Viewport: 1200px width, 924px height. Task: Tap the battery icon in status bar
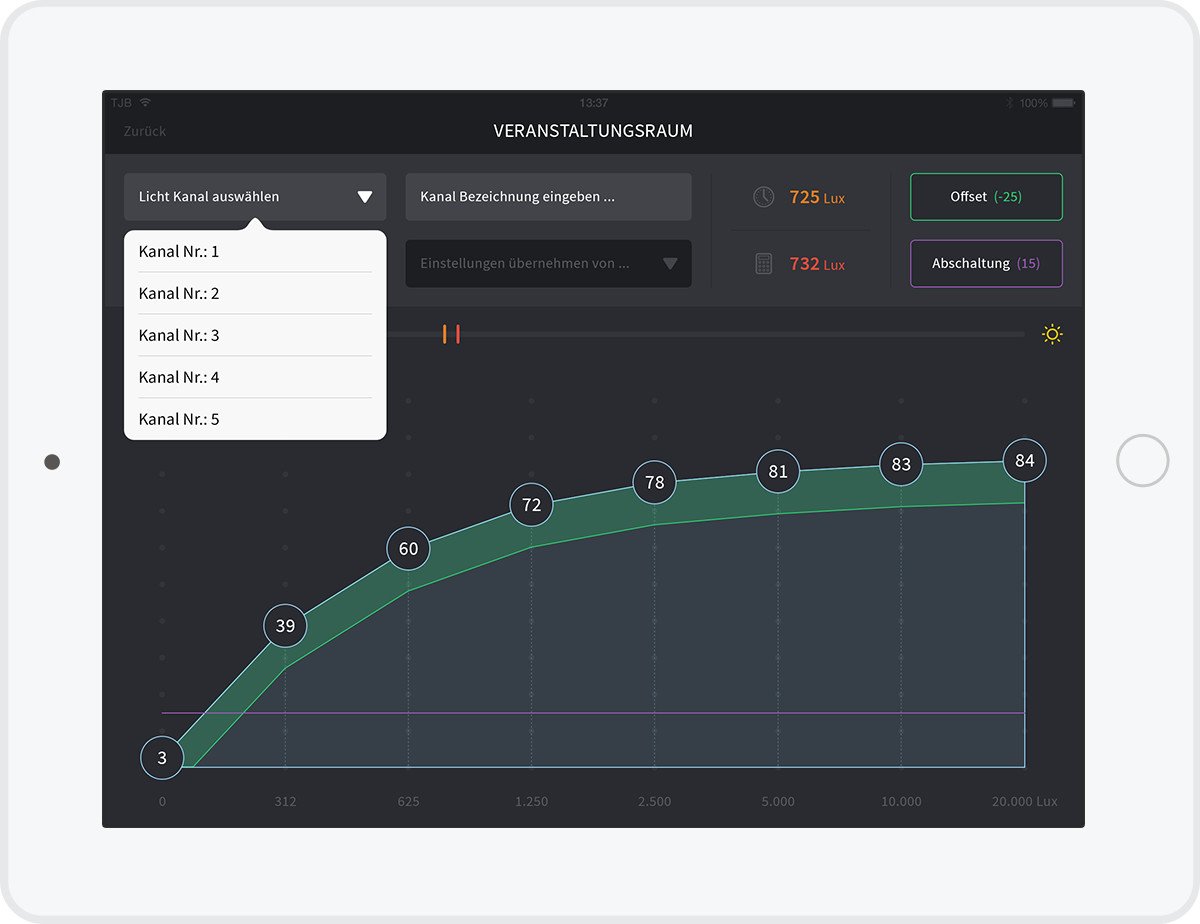pyautogui.click(x=1063, y=103)
